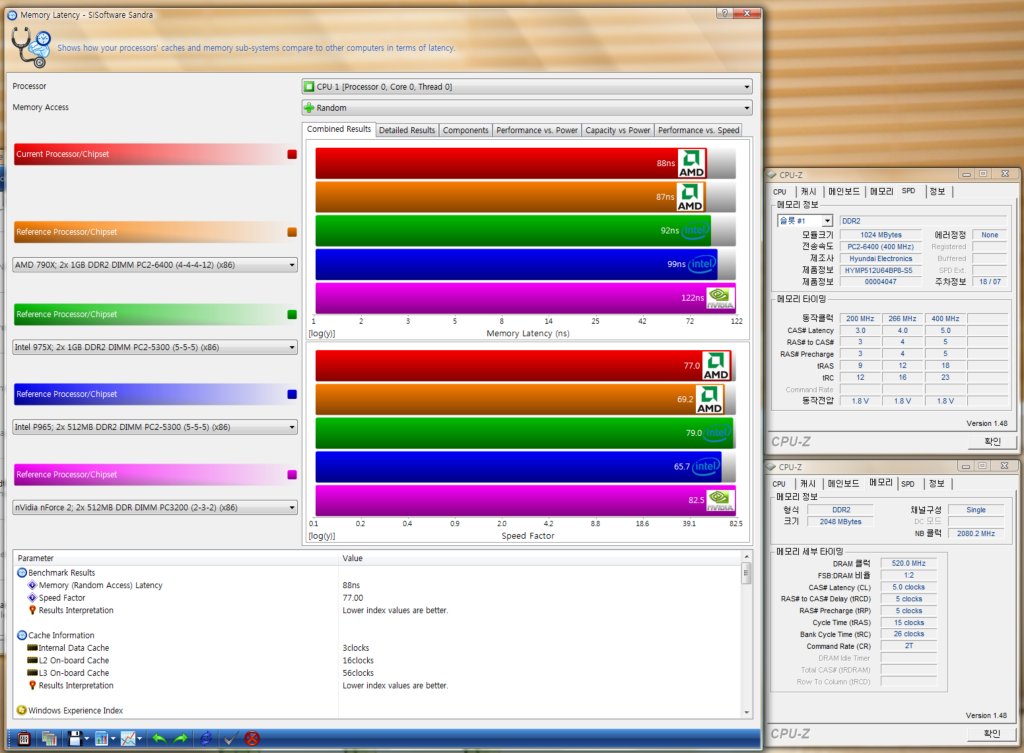Screen dimensions: 1024x753
Task: Click the bar chart icon in the toolbar
Action: click(101, 739)
